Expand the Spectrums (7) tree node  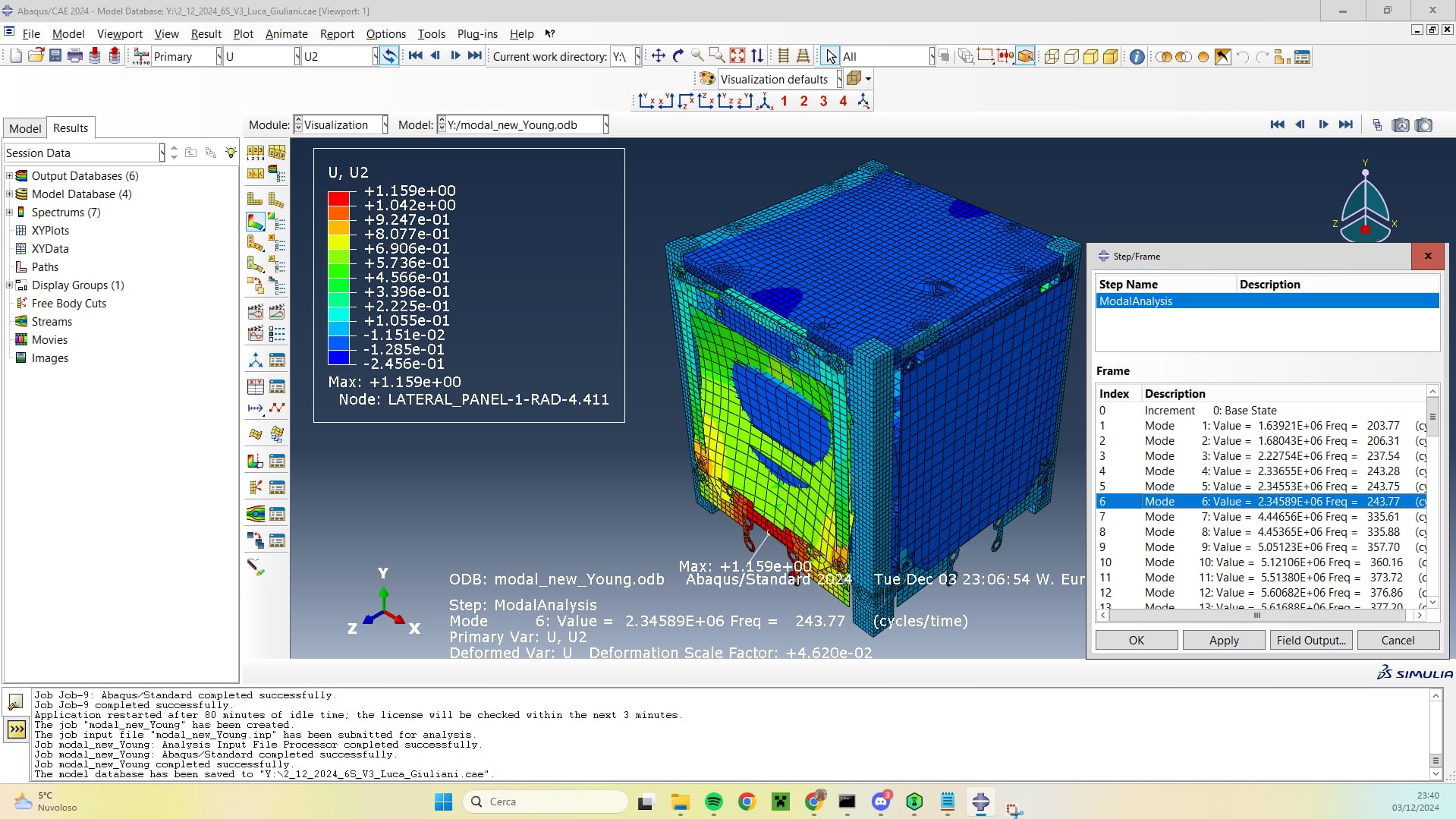pos(9,212)
